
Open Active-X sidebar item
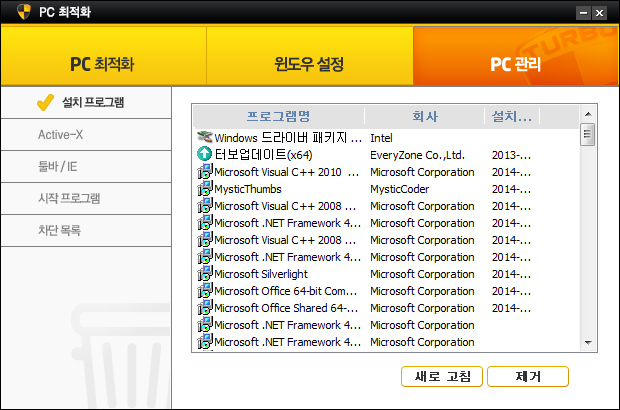pos(86,135)
